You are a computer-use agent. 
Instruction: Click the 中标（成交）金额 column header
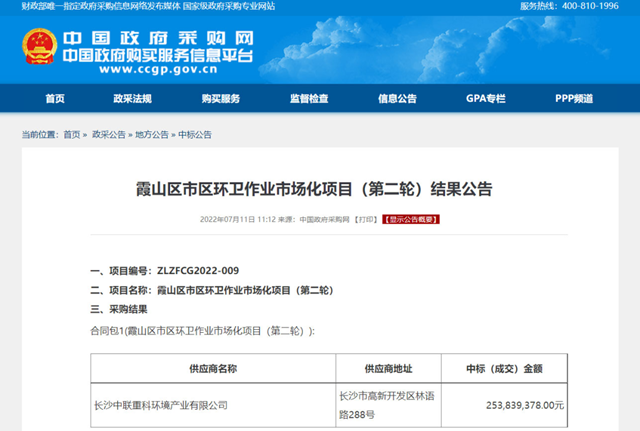(x=516, y=368)
